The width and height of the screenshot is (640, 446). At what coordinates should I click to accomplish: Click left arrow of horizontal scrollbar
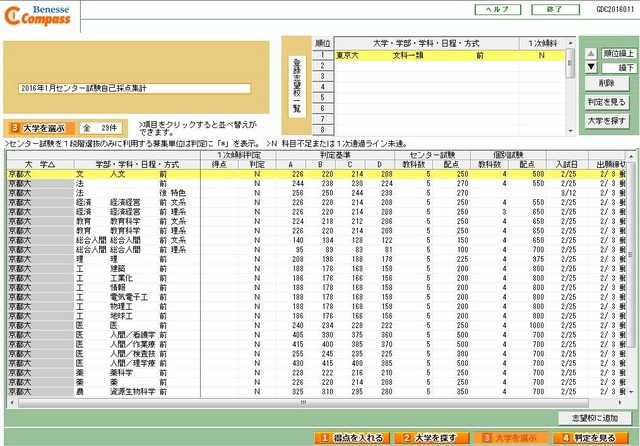pos(12,403)
